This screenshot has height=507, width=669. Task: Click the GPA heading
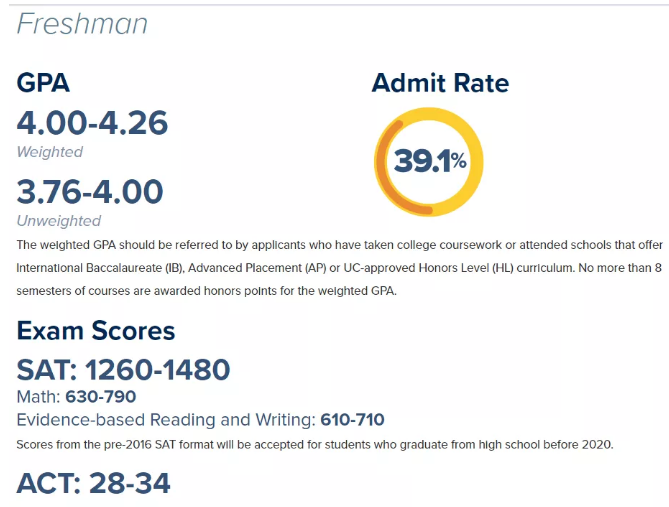click(x=43, y=84)
